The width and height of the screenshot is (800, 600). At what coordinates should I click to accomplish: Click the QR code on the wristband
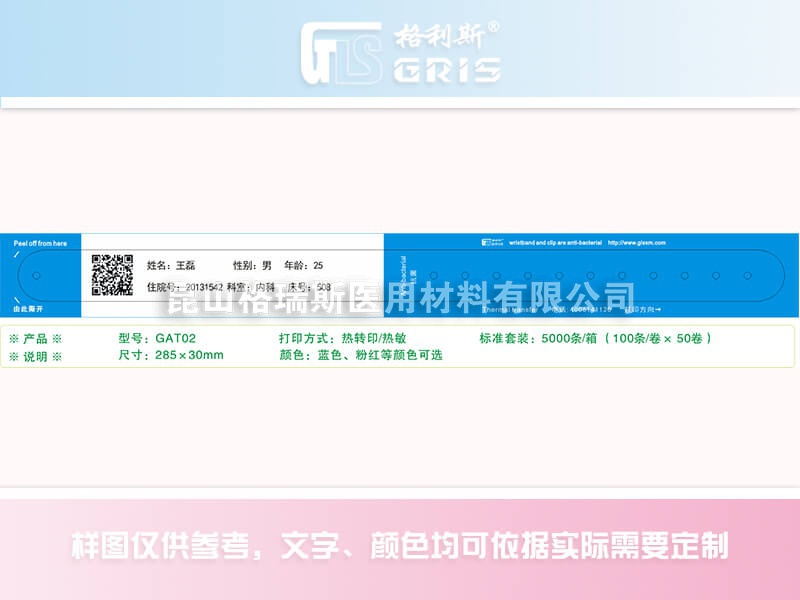(x=112, y=275)
